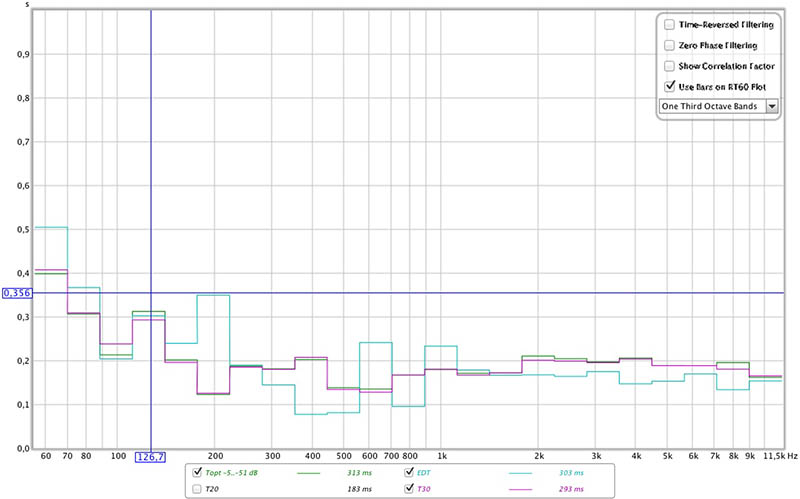Tick the Show Correlation Factor checkbox
This screenshot has height=499, width=800.
(669, 65)
